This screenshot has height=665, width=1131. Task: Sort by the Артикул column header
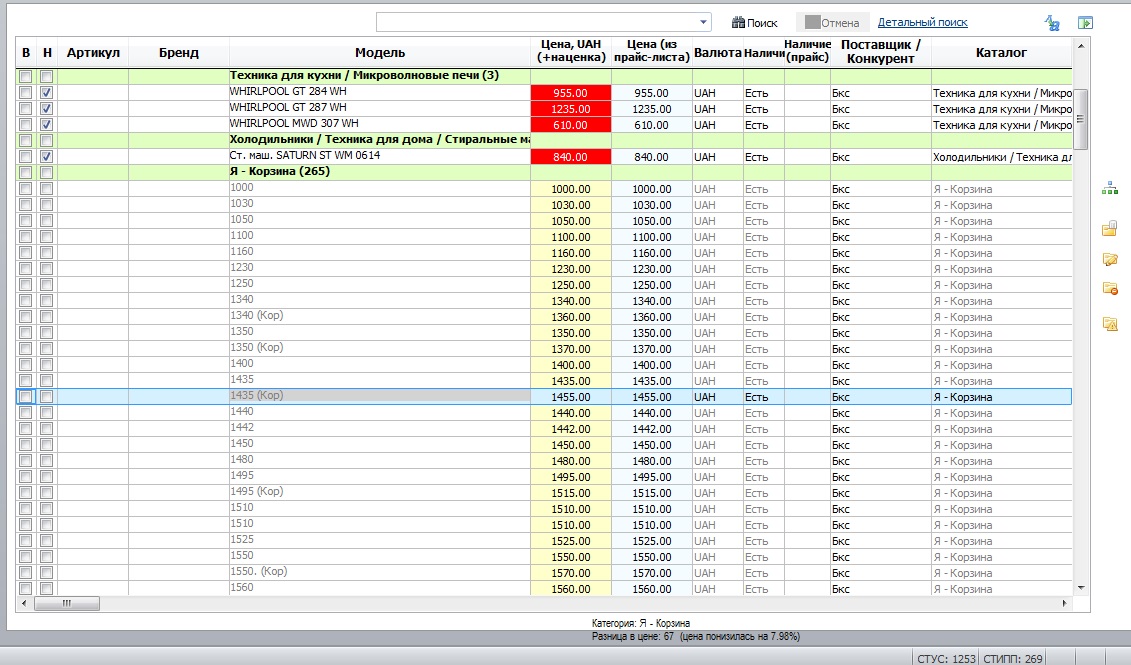(x=93, y=53)
